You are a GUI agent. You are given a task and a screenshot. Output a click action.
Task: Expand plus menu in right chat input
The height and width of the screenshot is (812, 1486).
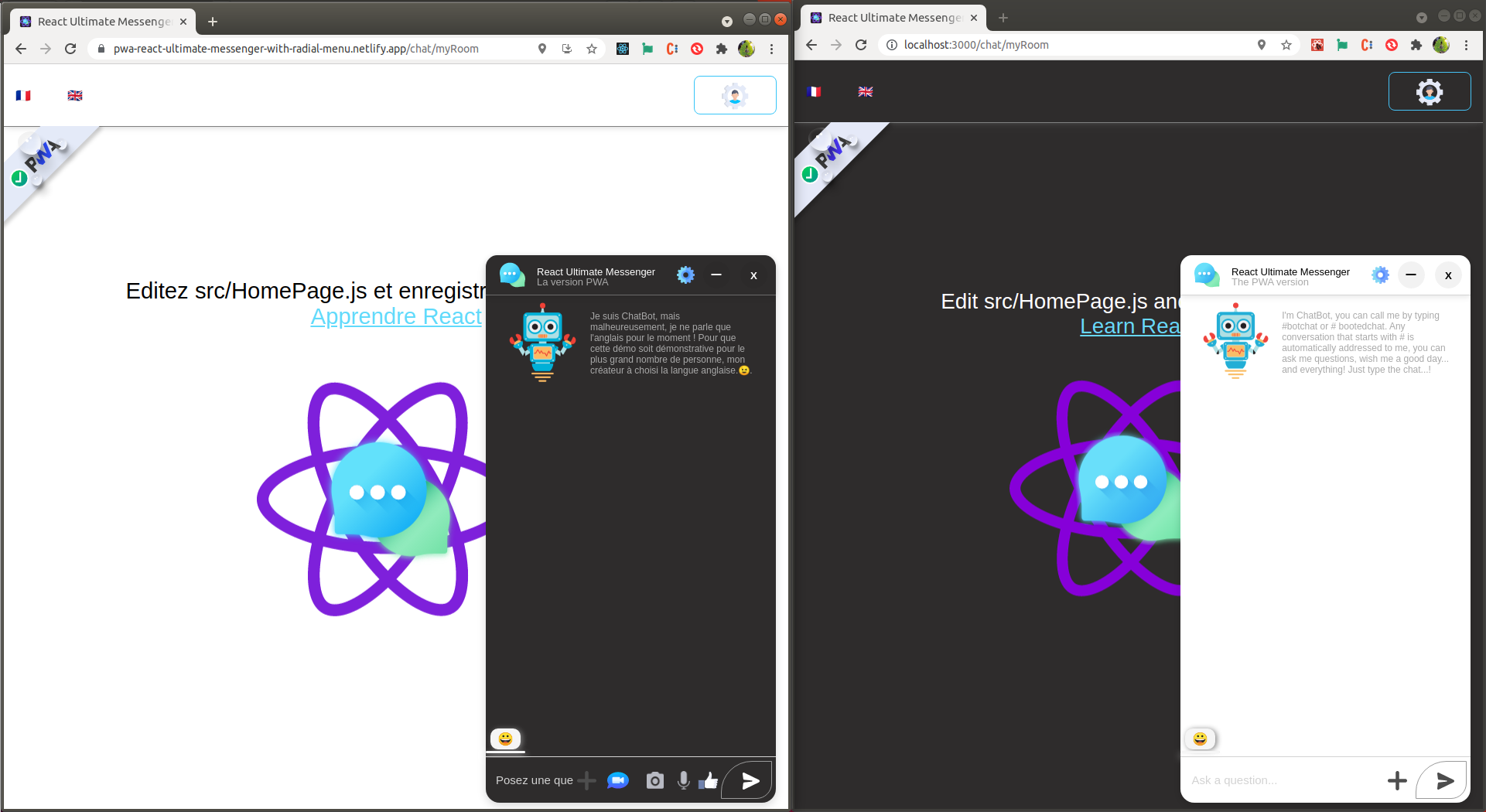pos(1396,780)
